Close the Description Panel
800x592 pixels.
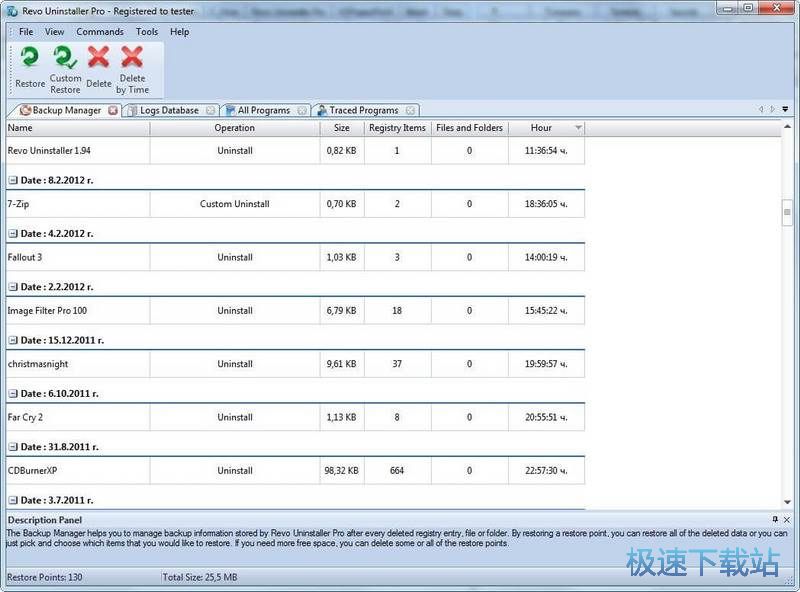tap(787, 520)
